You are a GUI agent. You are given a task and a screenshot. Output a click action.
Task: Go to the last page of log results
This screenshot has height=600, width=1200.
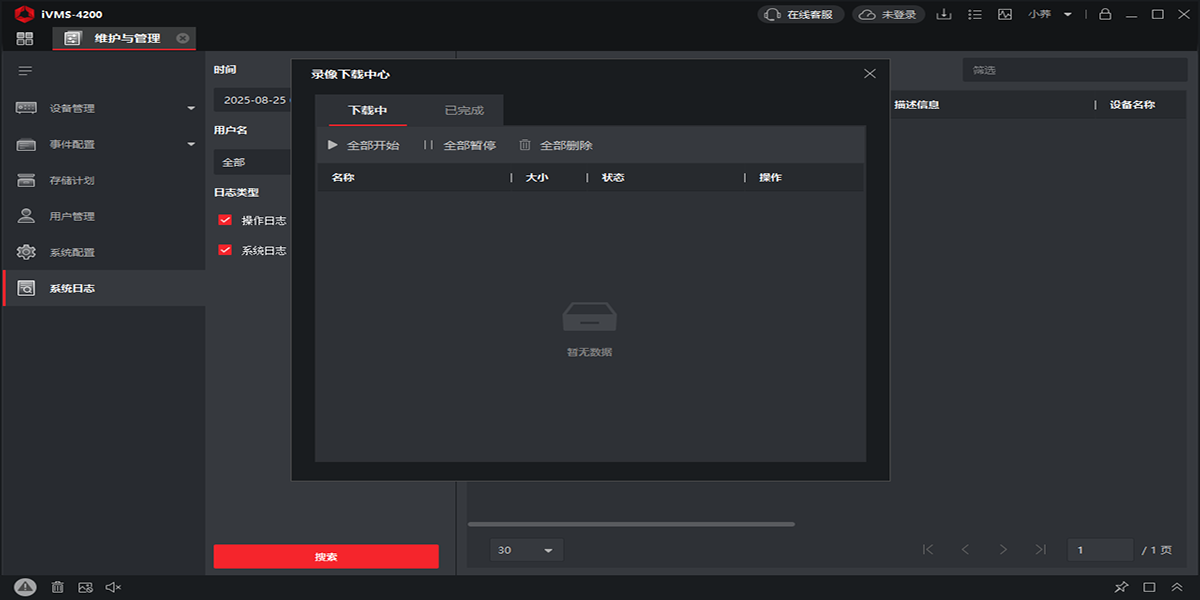(1041, 549)
